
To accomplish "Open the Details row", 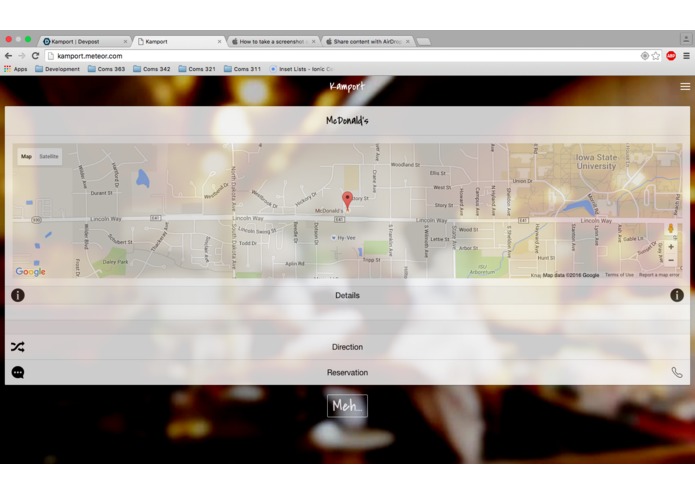I will point(348,296).
